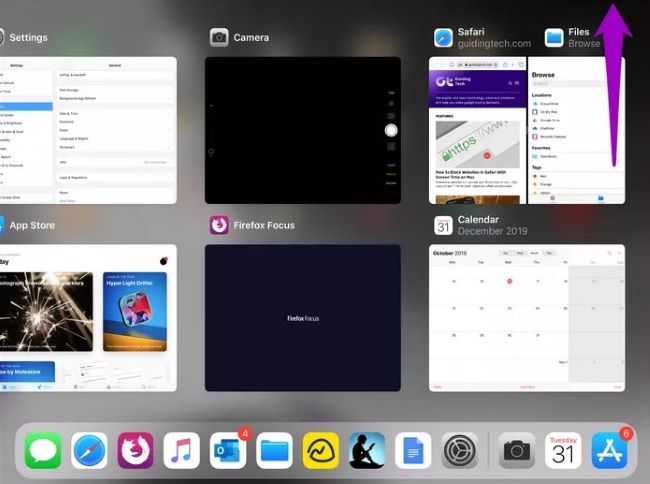Image resolution: width=650 pixels, height=484 pixels.
Task: Click the 'App Store' card title text
Action: [x=32, y=225]
